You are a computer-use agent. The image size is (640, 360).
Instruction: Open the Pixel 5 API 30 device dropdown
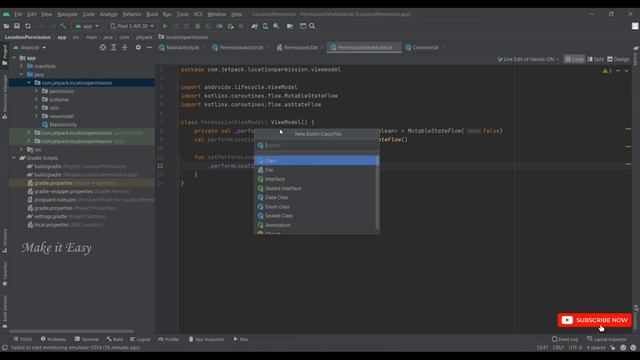coord(132,26)
